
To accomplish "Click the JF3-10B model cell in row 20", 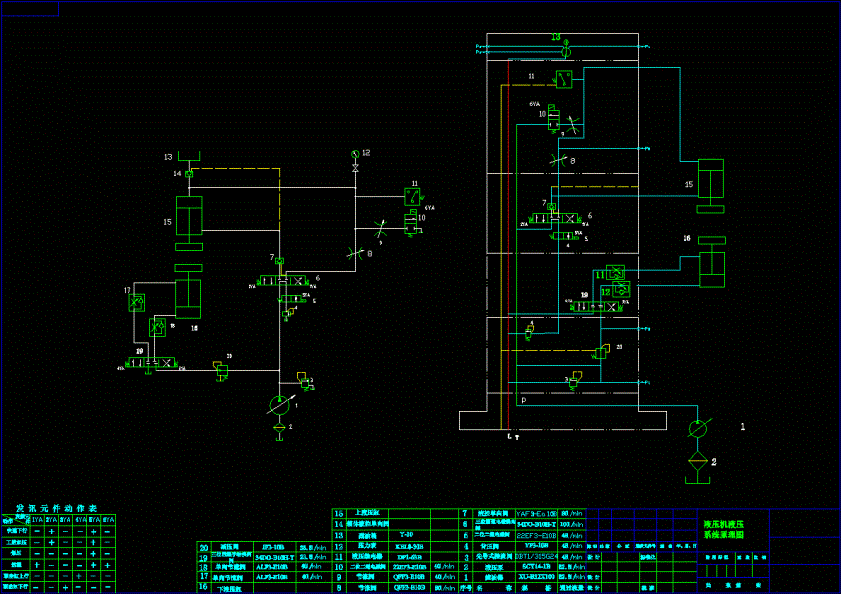I will pyautogui.click(x=275, y=547).
